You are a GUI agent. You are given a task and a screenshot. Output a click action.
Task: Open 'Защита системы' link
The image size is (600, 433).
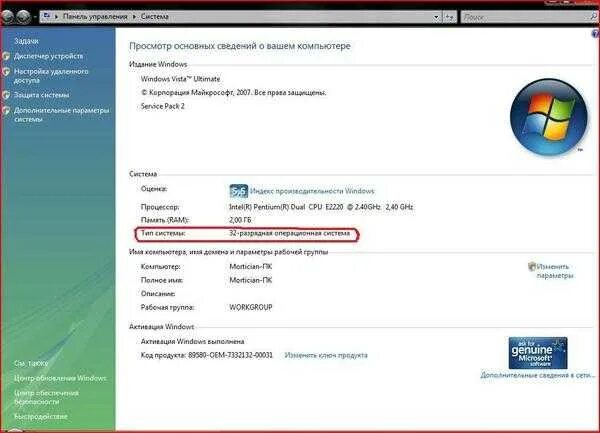point(41,95)
